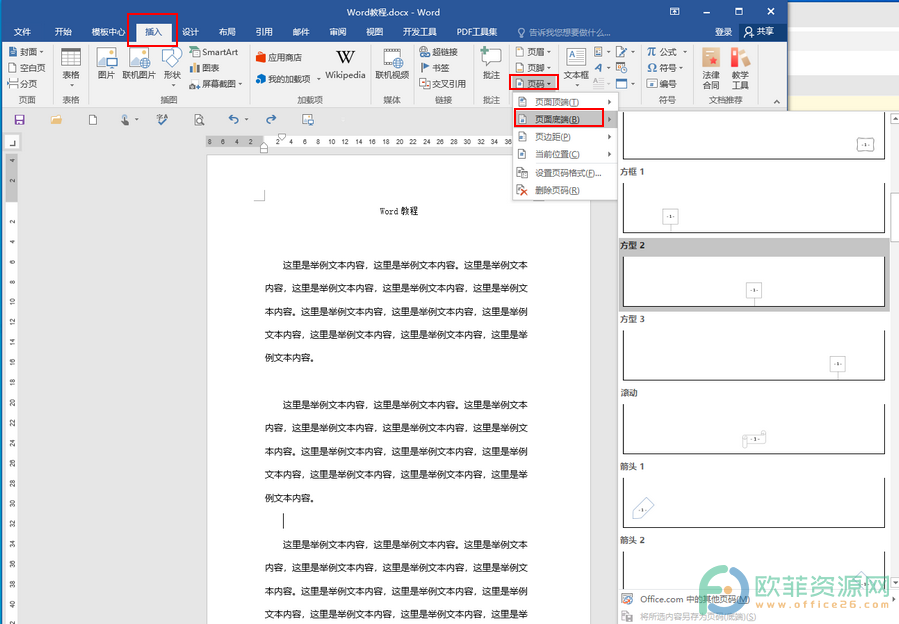Select the 滚动 page number style
This screenshot has width=899, height=624.
coord(753,422)
